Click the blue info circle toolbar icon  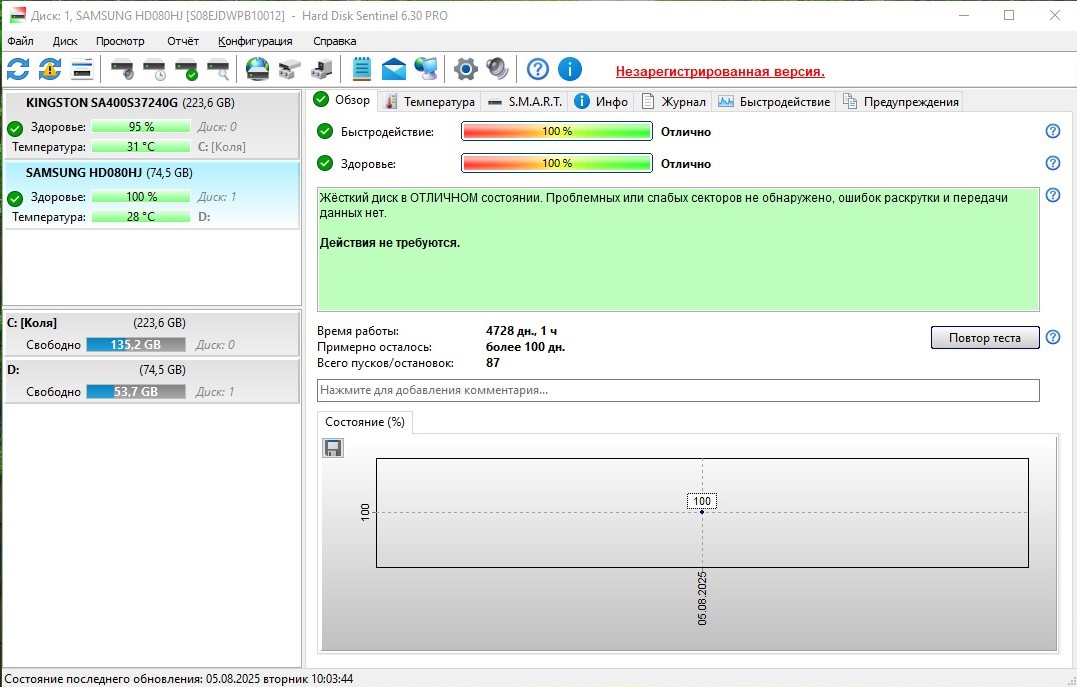569,69
